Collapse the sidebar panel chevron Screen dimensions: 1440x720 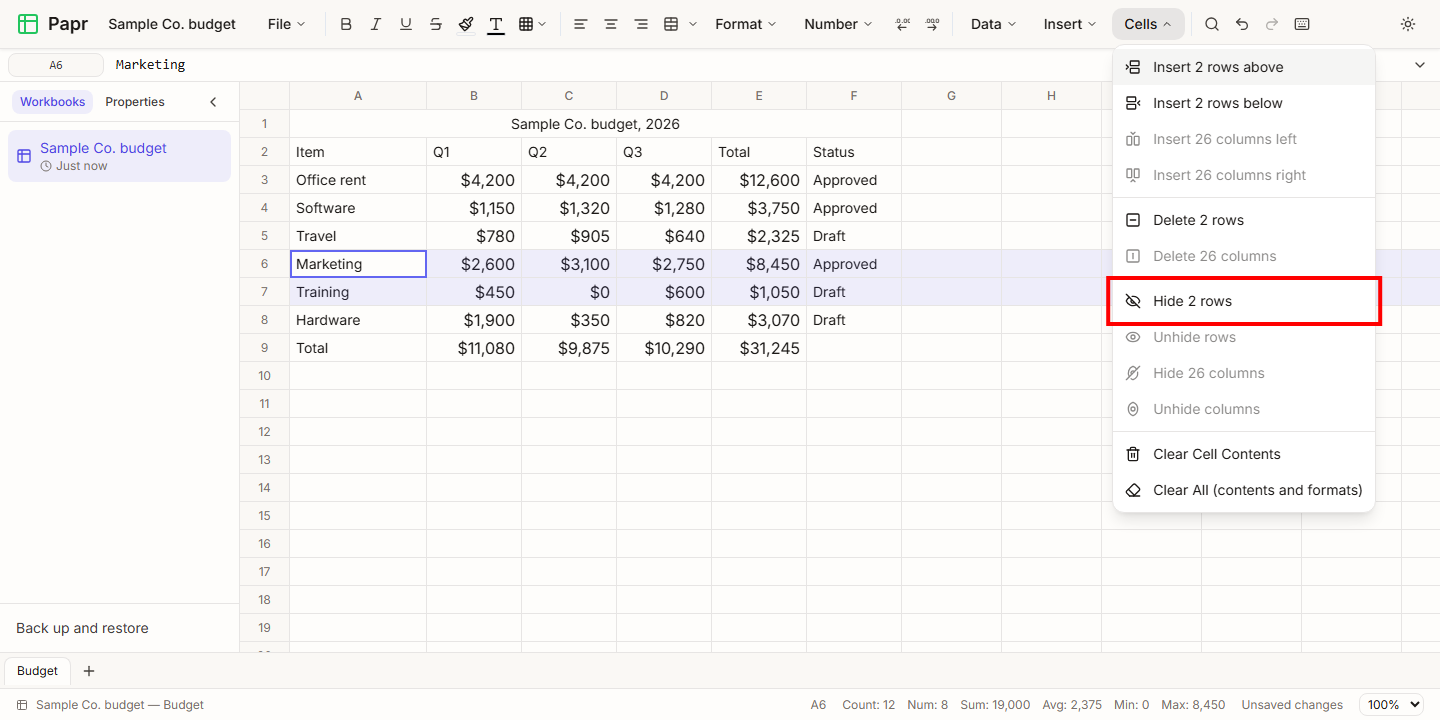point(213,102)
